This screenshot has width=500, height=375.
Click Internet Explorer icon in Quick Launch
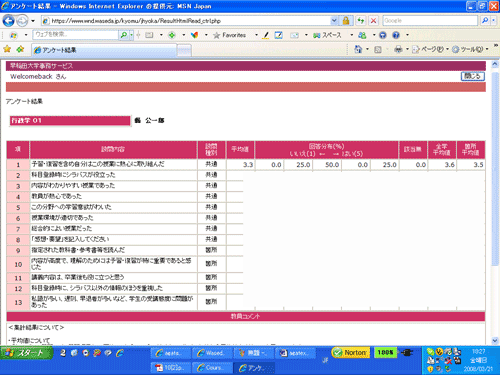[120, 353]
